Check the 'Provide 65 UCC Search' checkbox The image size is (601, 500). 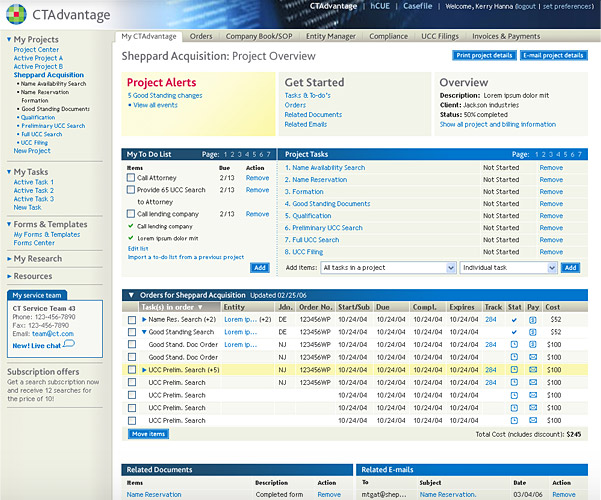(131, 189)
